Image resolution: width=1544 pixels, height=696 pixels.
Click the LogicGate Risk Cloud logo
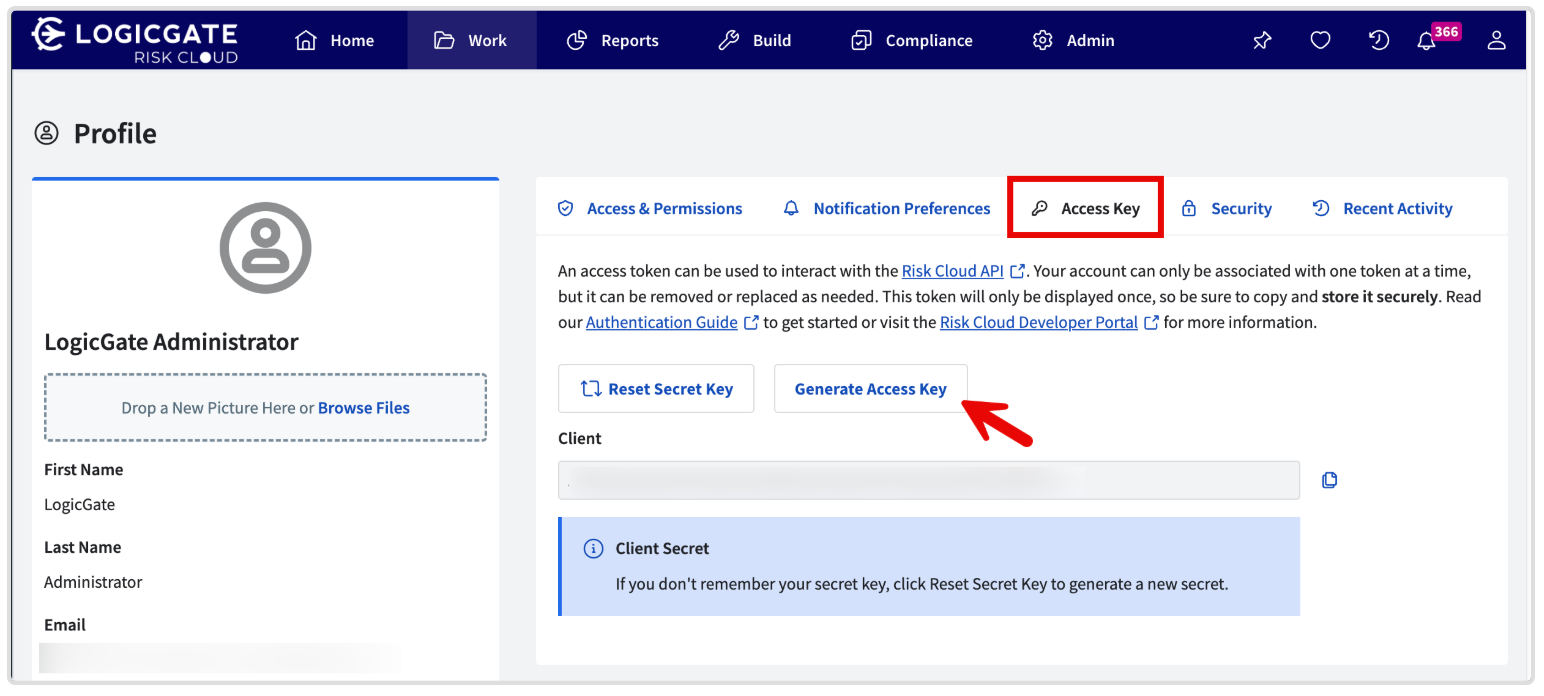134,40
